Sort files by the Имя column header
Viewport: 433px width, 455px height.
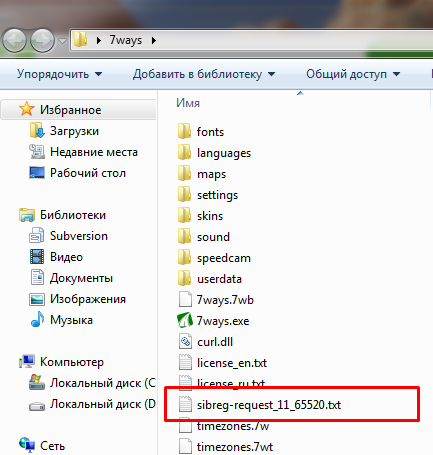pyautogui.click(x=188, y=103)
